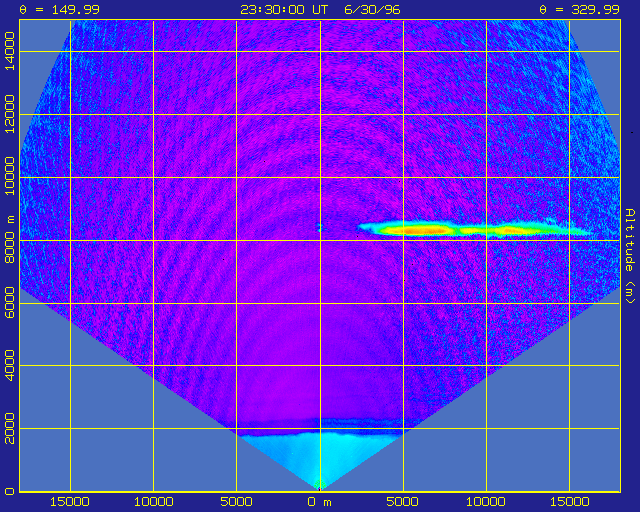Click the 10000 range label on the right half of bottom axis
Screen dimensions: 640x512
coord(486,502)
